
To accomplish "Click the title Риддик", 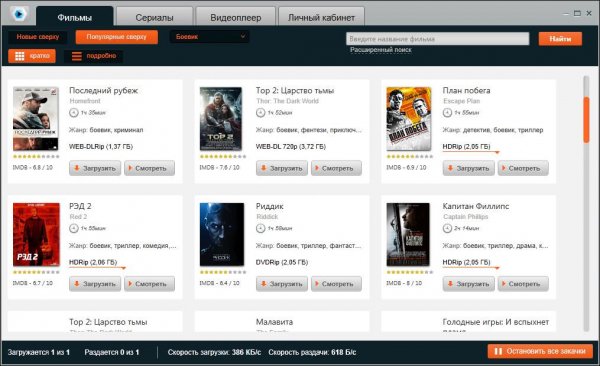I will [269, 206].
